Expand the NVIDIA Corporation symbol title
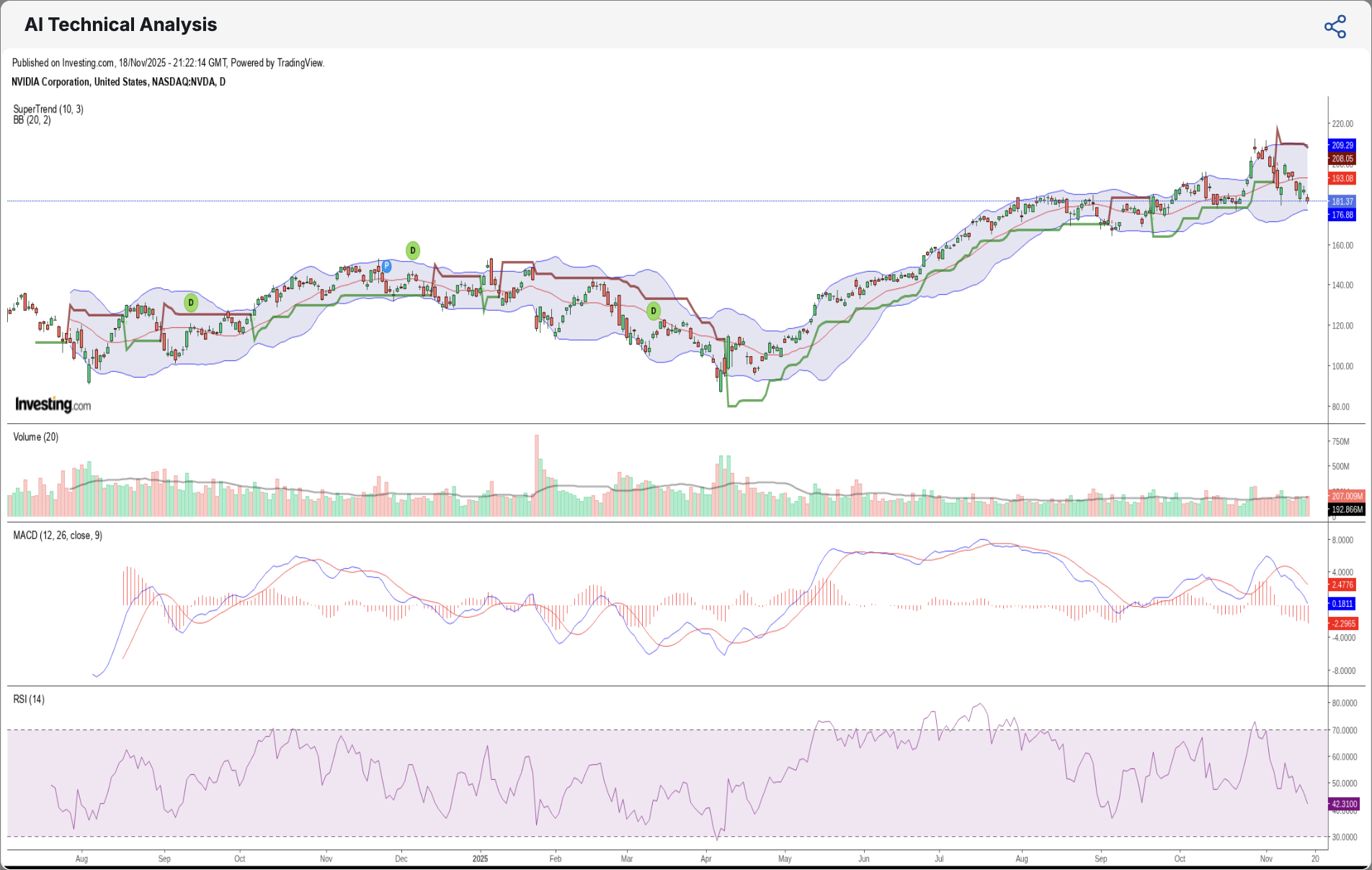The height and width of the screenshot is (870, 1372). click(x=118, y=81)
